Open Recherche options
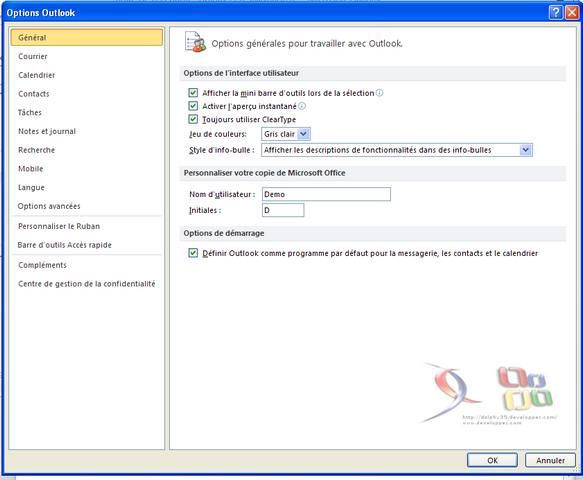Screen dimensions: 583x480 [x=87, y=150]
